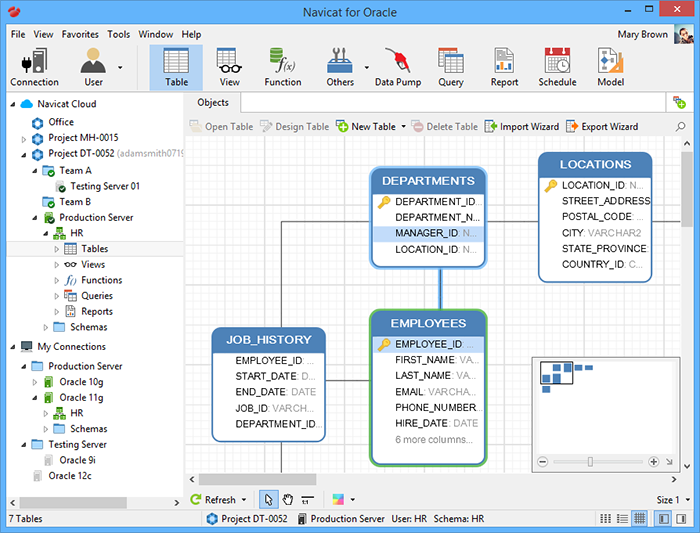Collapse the My Connections node
The width and height of the screenshot is (700, 533).
click(12, 347)
